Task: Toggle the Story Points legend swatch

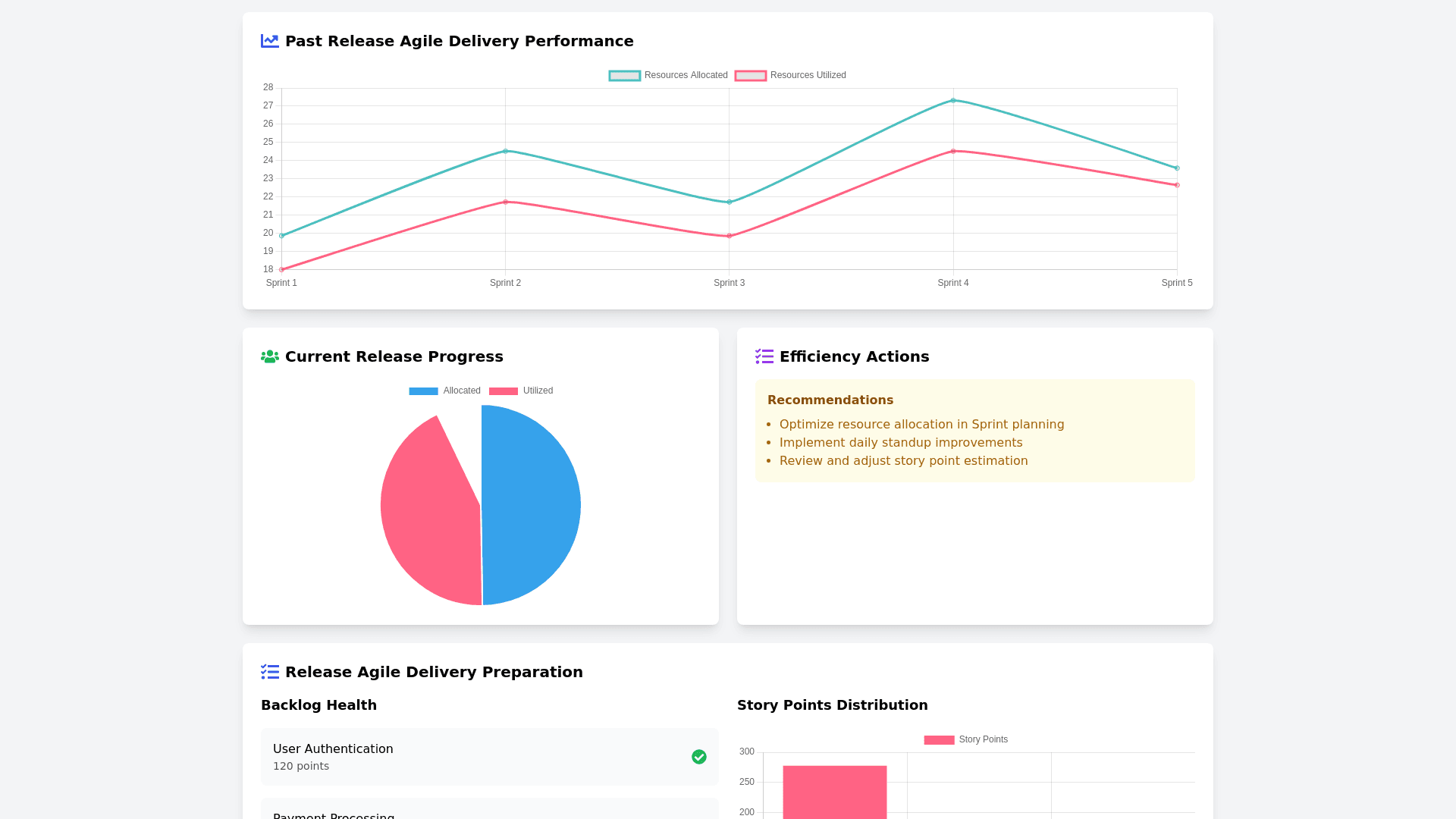Action: point(939,739)
